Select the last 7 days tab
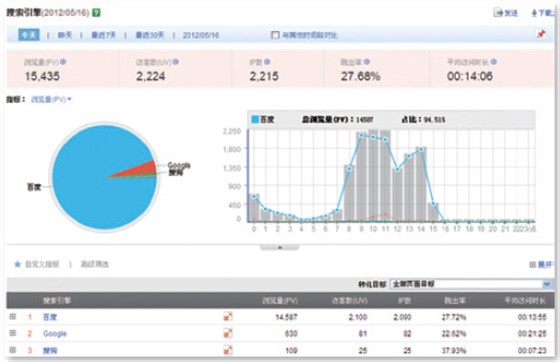This screenshot has width=560, height=362. click(104, 35)
